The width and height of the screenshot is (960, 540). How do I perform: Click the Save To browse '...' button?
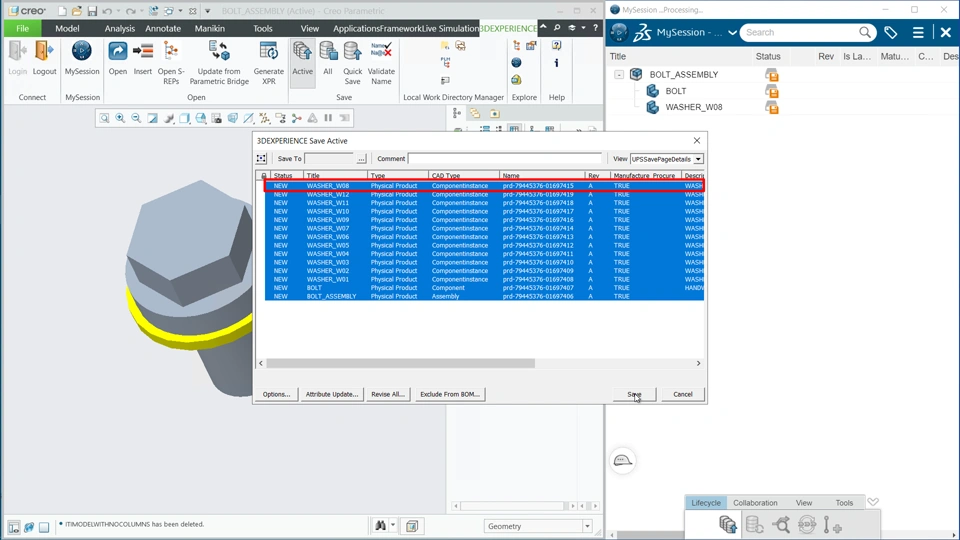(361, 159)
